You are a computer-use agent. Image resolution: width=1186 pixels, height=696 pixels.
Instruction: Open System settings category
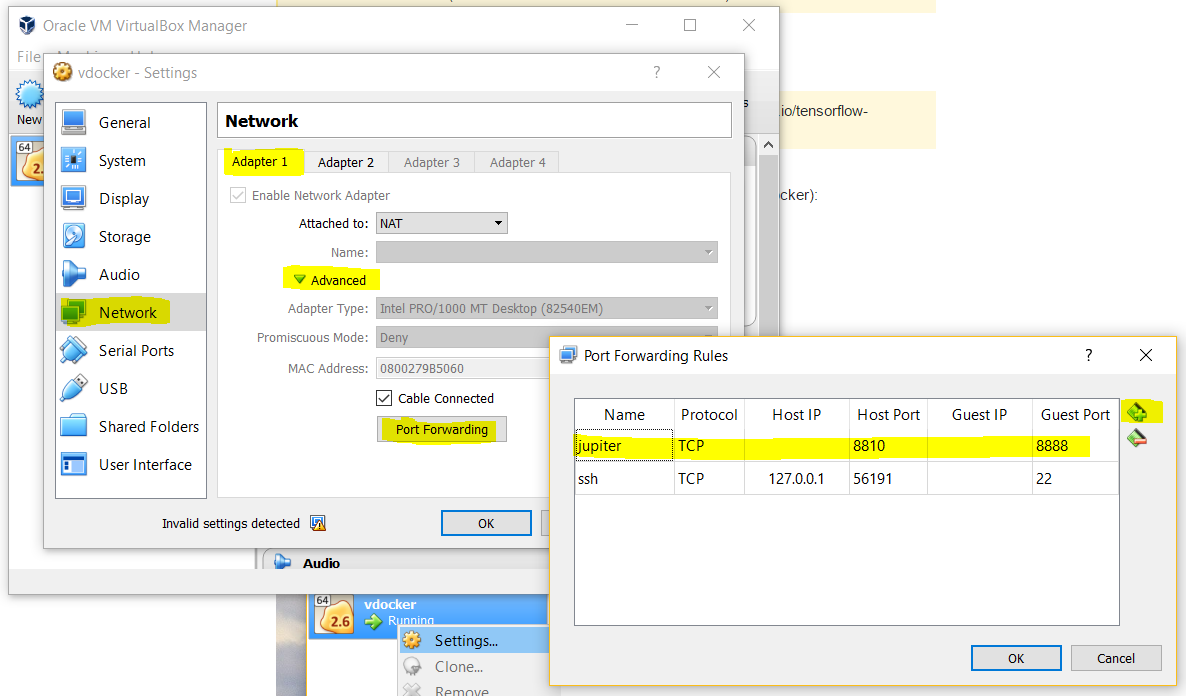coord(130,160)
